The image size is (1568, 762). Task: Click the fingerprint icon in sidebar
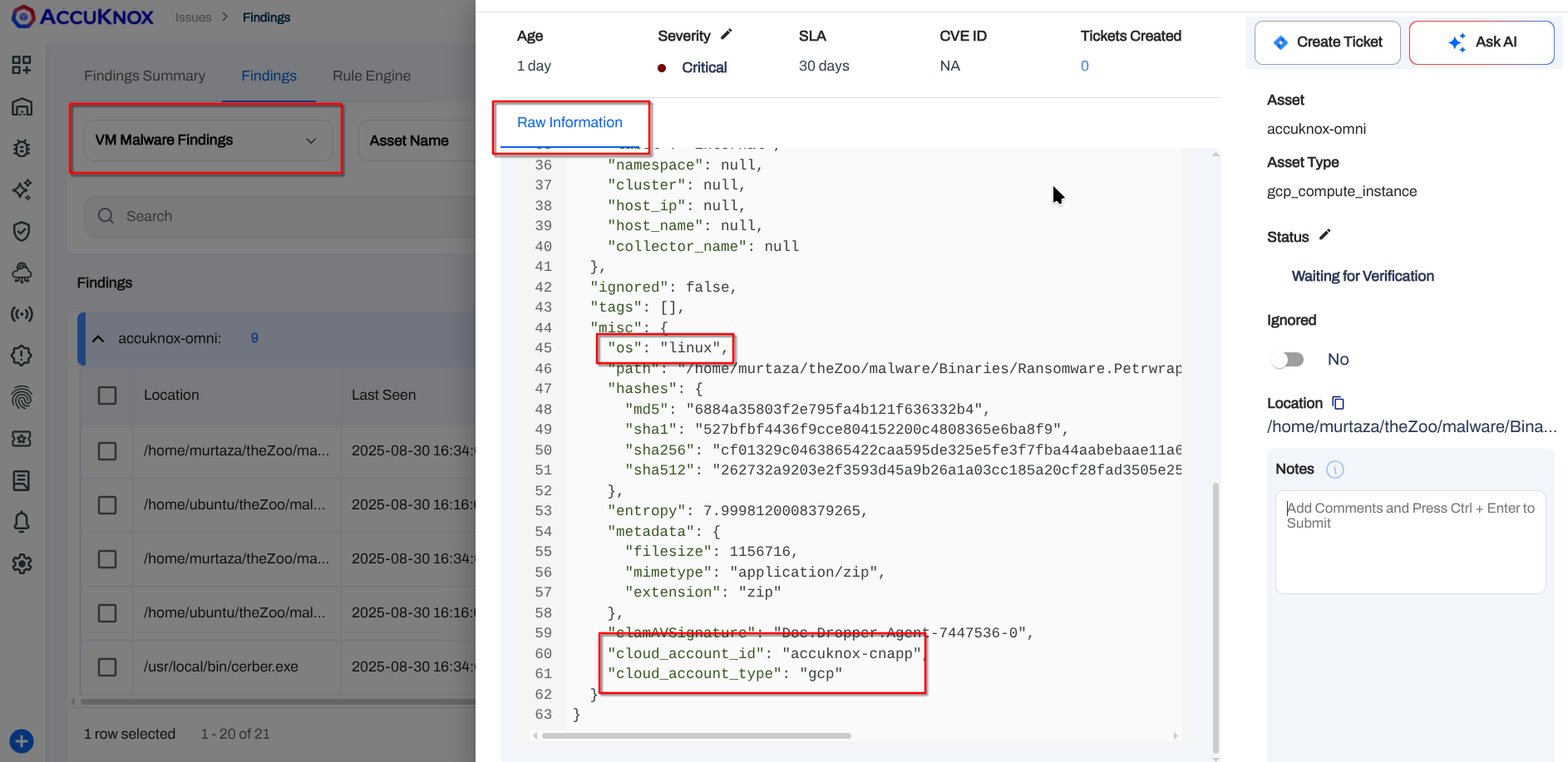(22, 397)
